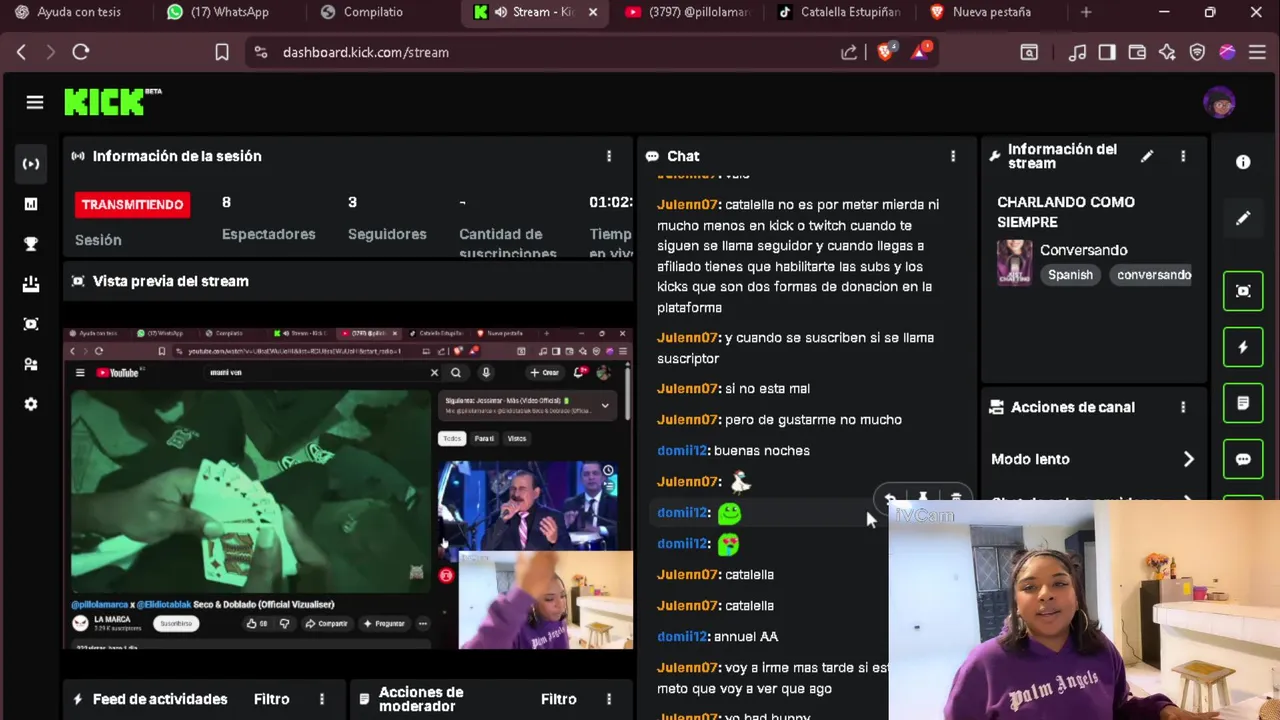The height and width of the screenshot is (720, 1280).
Task: Switch to the Nueva pestaña tab
Action: 990,12
